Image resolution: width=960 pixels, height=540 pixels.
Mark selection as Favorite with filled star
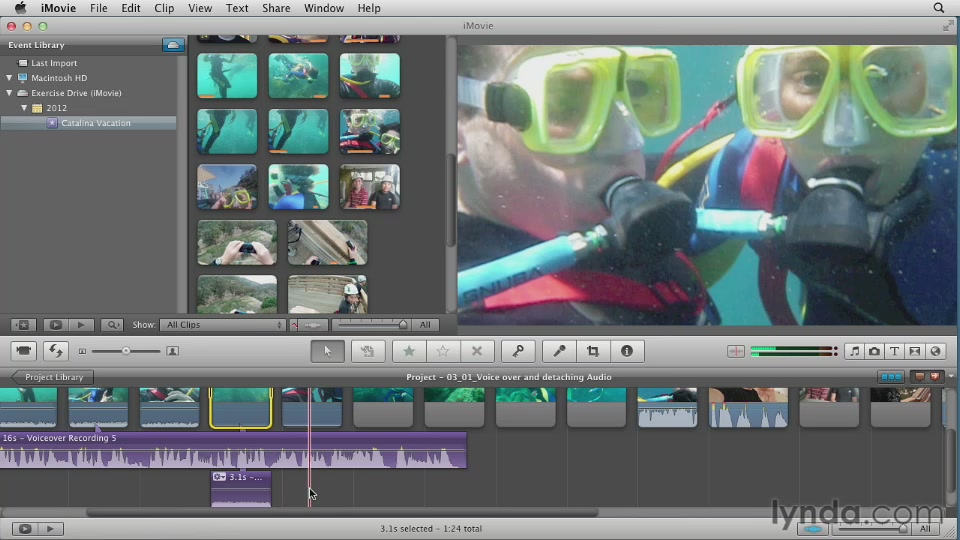(409, 351)
